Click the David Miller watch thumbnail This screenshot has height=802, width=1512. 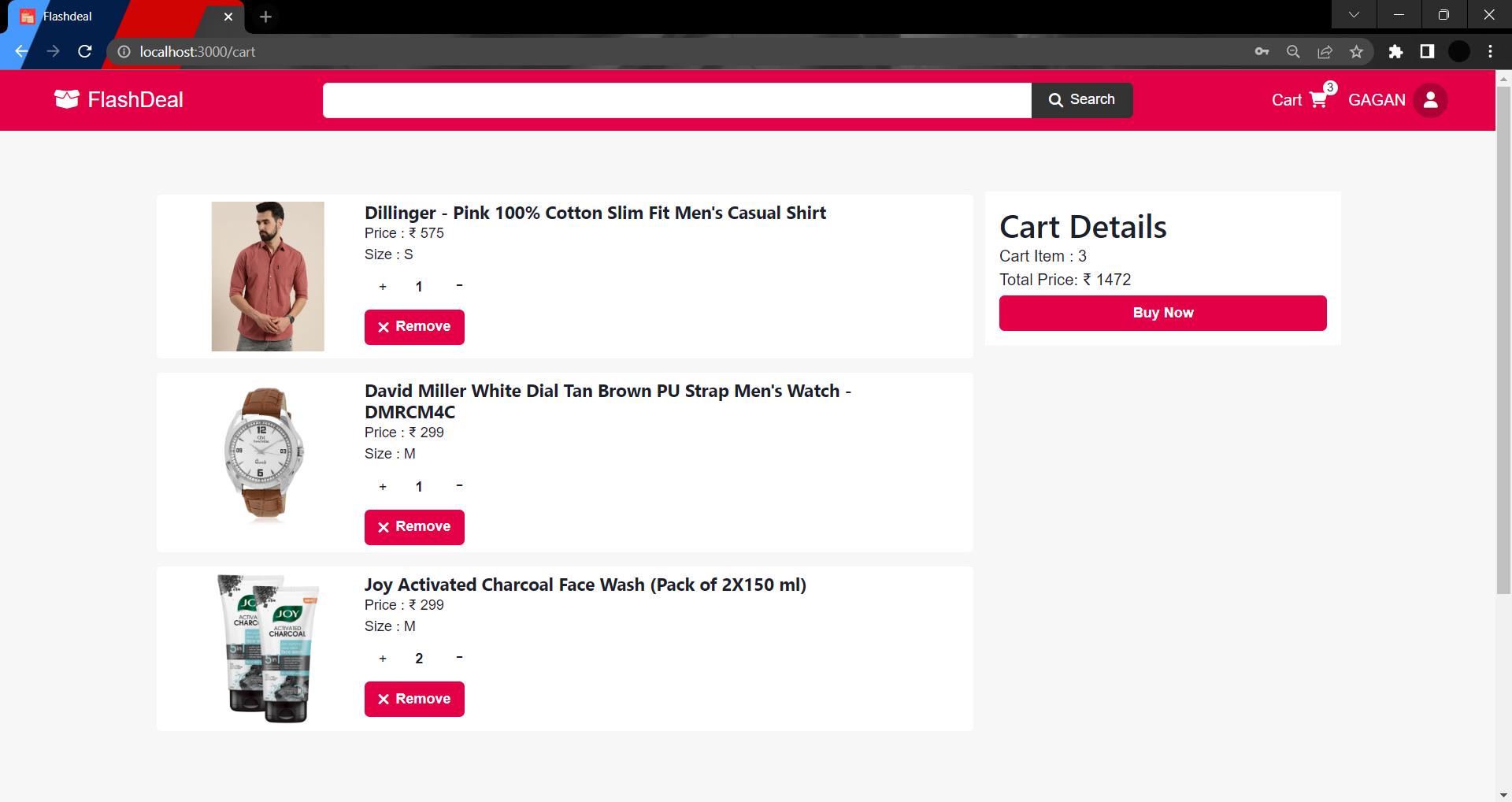[x=266, y=455]
